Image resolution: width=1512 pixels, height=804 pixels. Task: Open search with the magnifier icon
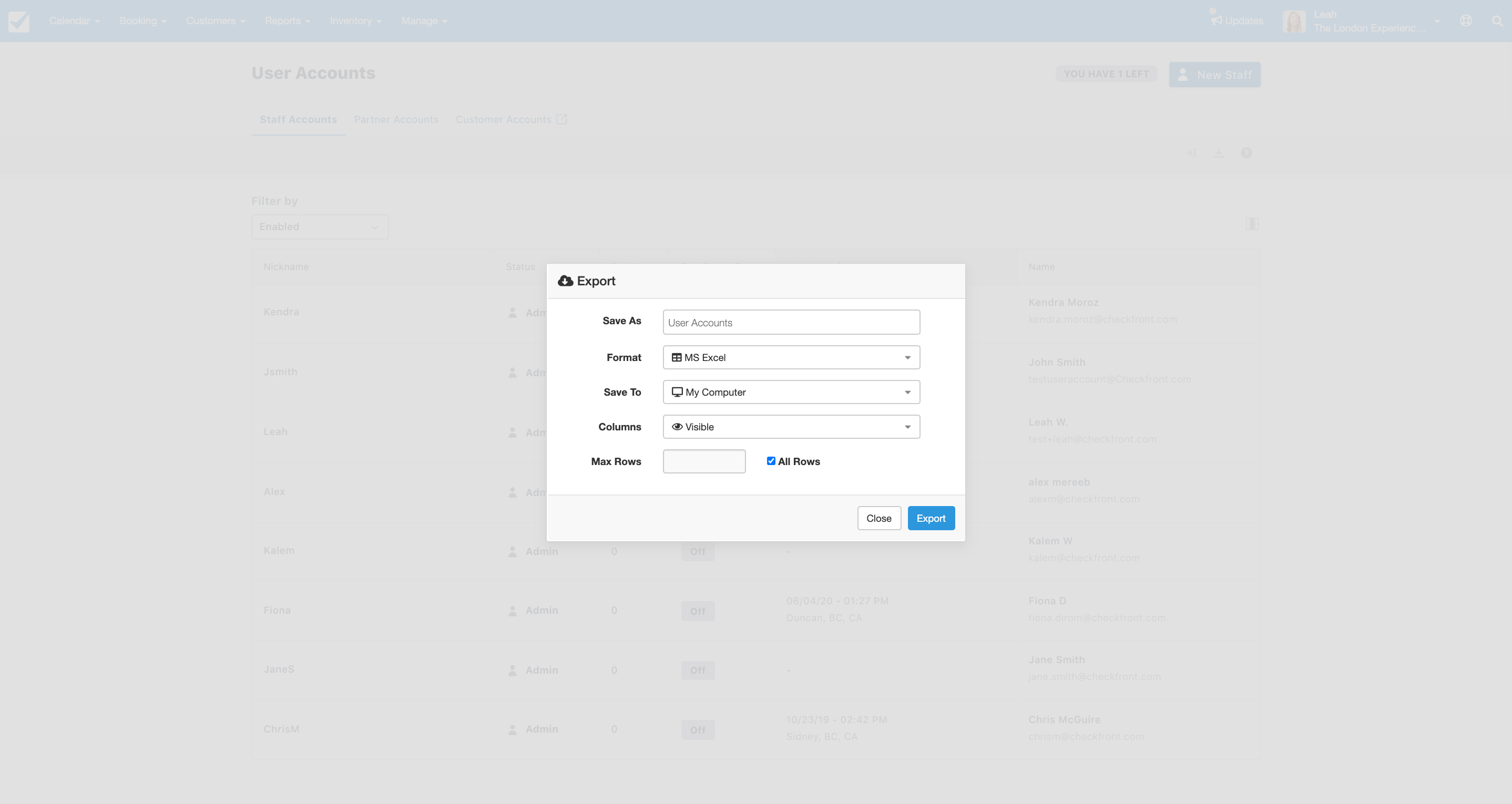1497,21
